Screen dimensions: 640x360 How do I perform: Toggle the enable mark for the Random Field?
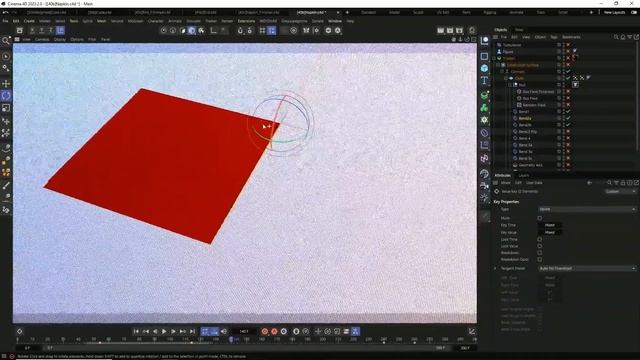(x=568, y=105)
